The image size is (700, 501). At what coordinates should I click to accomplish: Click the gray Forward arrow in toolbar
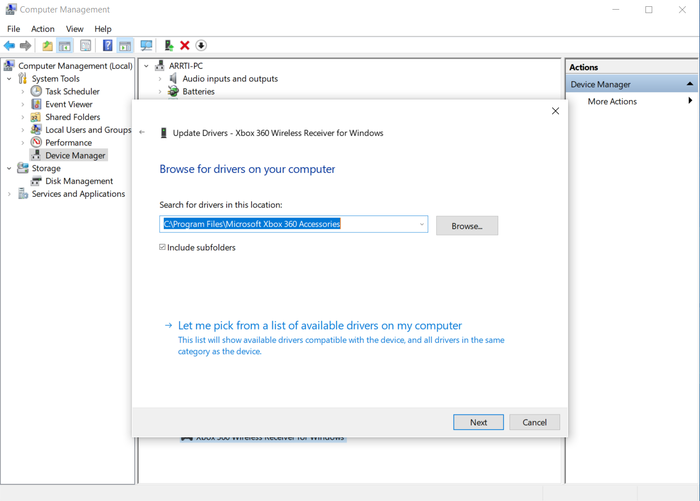click(25, 46)
